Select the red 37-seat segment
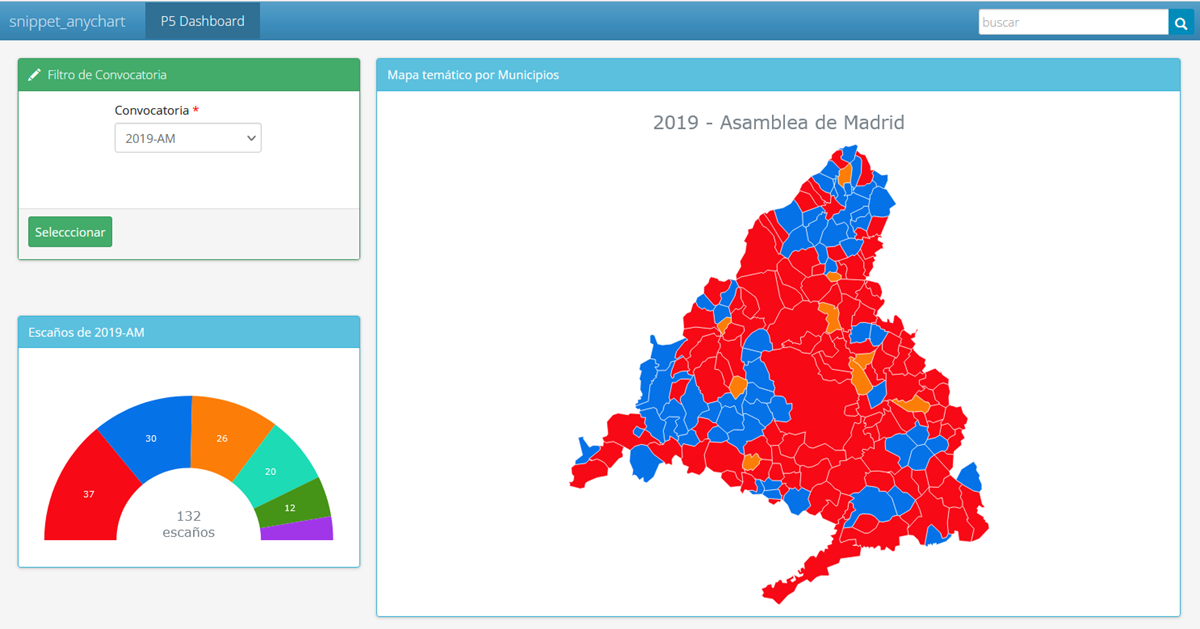1200x629 pixels. [86, 492]
